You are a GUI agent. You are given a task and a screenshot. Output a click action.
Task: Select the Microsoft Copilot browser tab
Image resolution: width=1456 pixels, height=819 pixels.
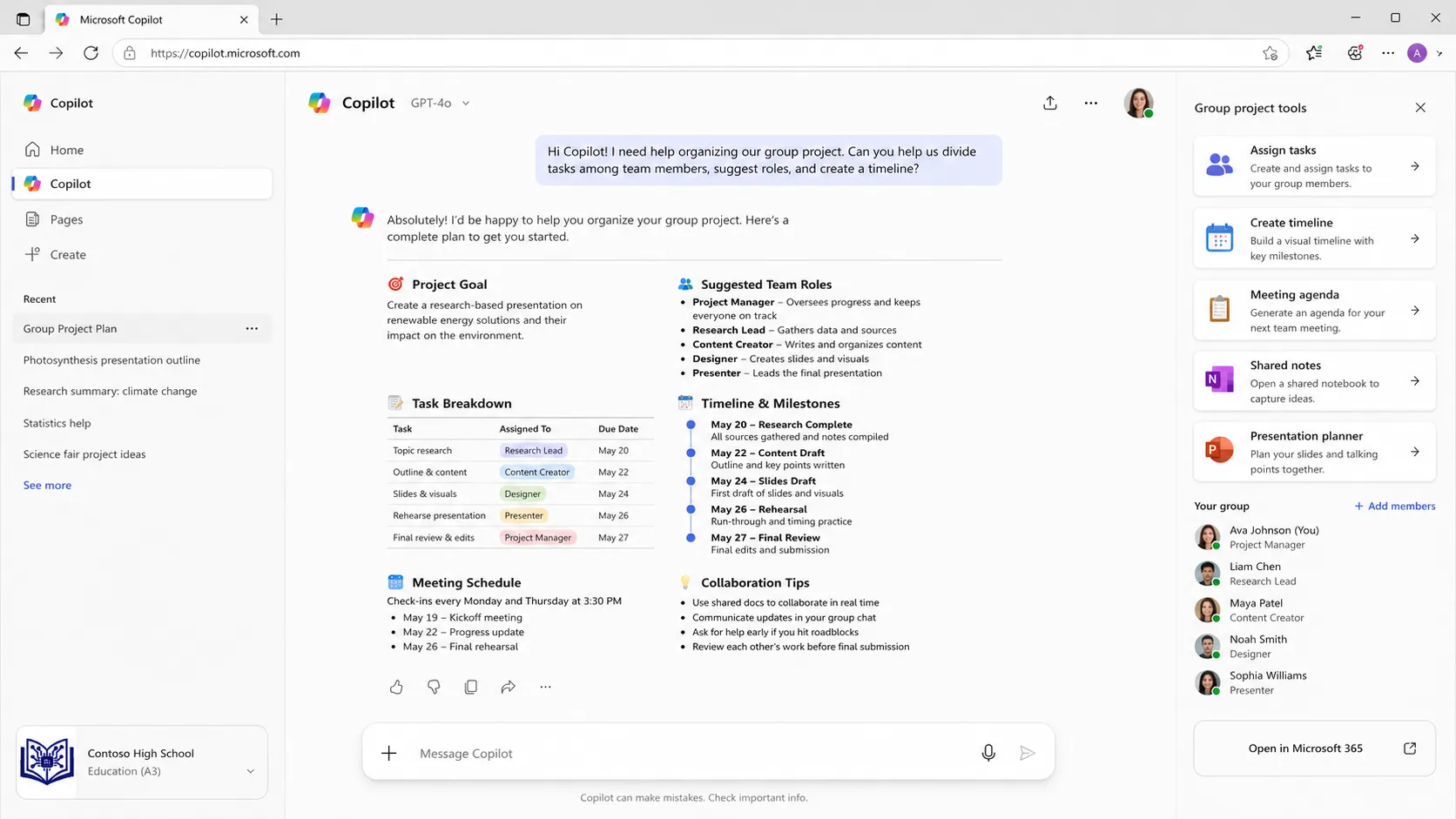(151, 19)
